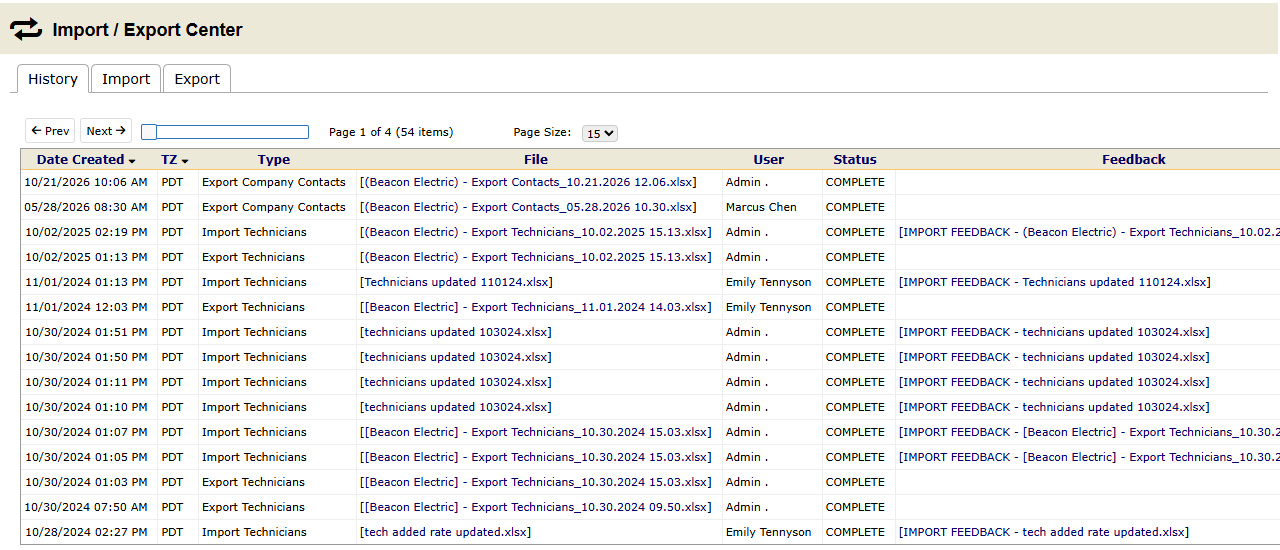Go to previous page with Prev button

[x=50, y=131]
